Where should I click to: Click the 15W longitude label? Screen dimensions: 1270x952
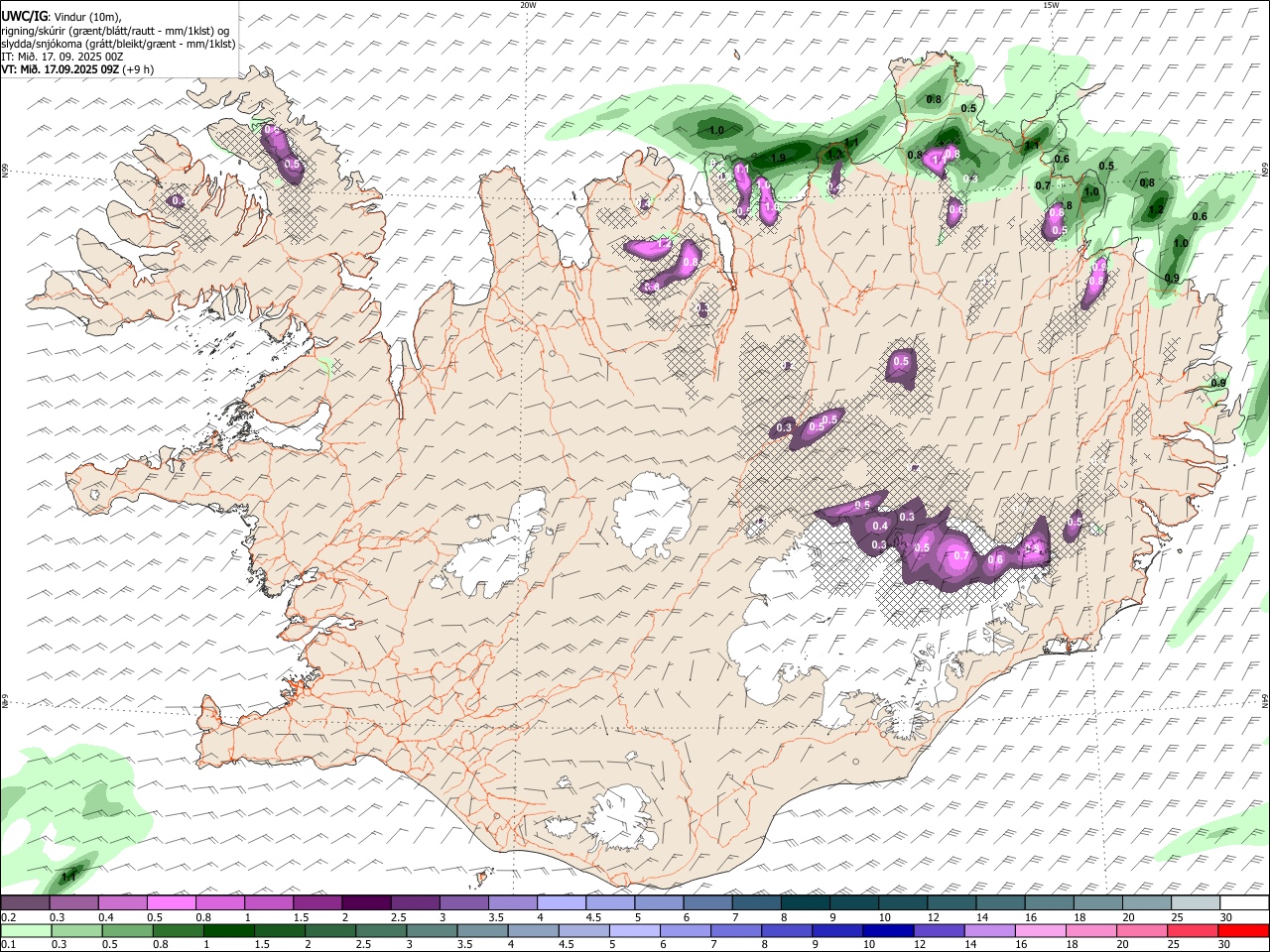click(x=1051, y=5)
